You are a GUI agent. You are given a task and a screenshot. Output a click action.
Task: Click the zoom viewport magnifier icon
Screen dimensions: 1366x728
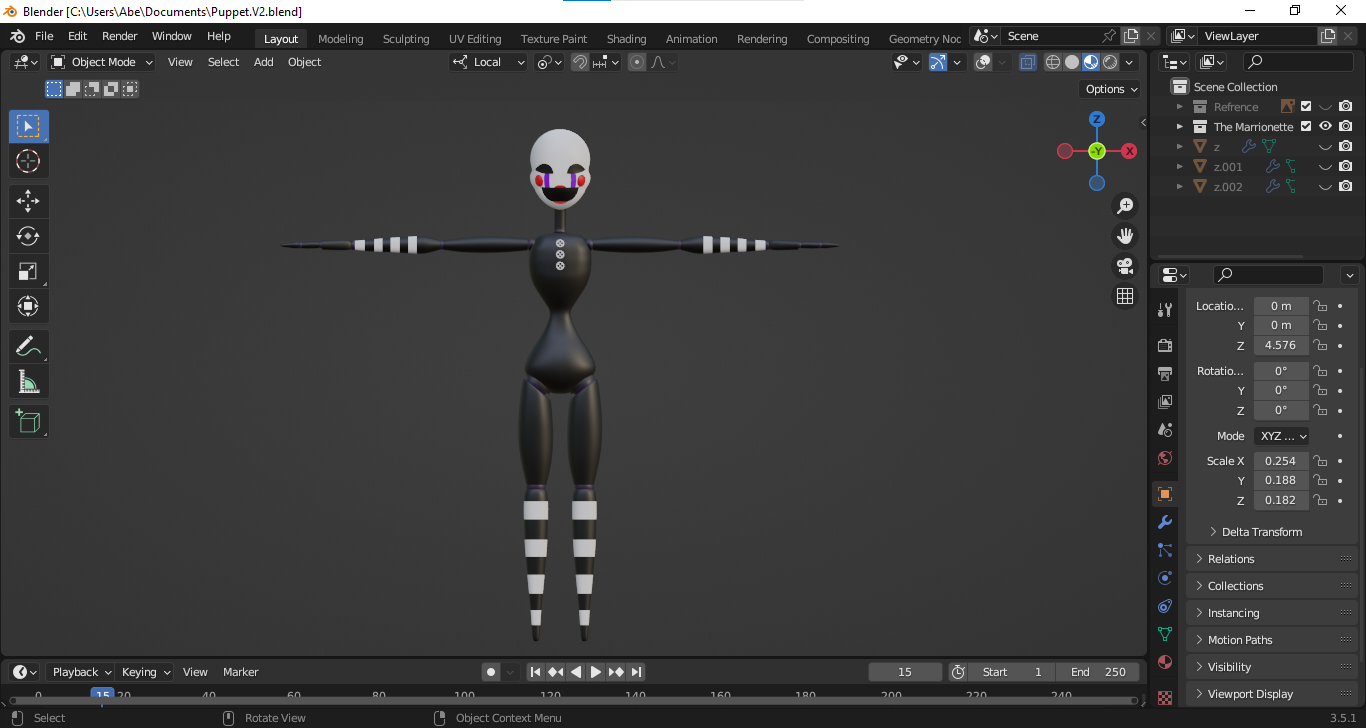(x=1125, y=205)
